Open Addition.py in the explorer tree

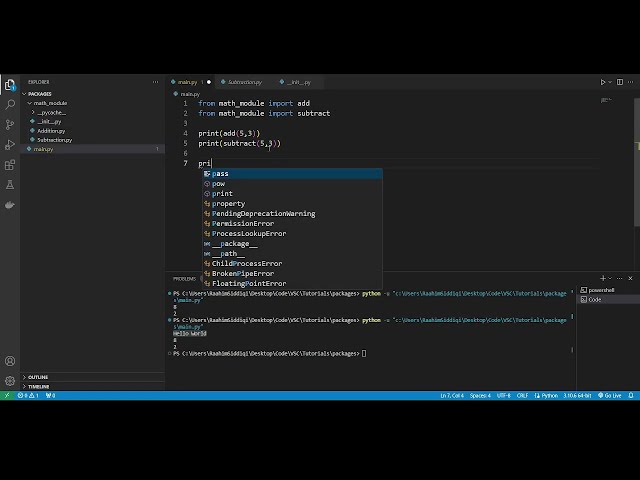[x=92, y=131]
